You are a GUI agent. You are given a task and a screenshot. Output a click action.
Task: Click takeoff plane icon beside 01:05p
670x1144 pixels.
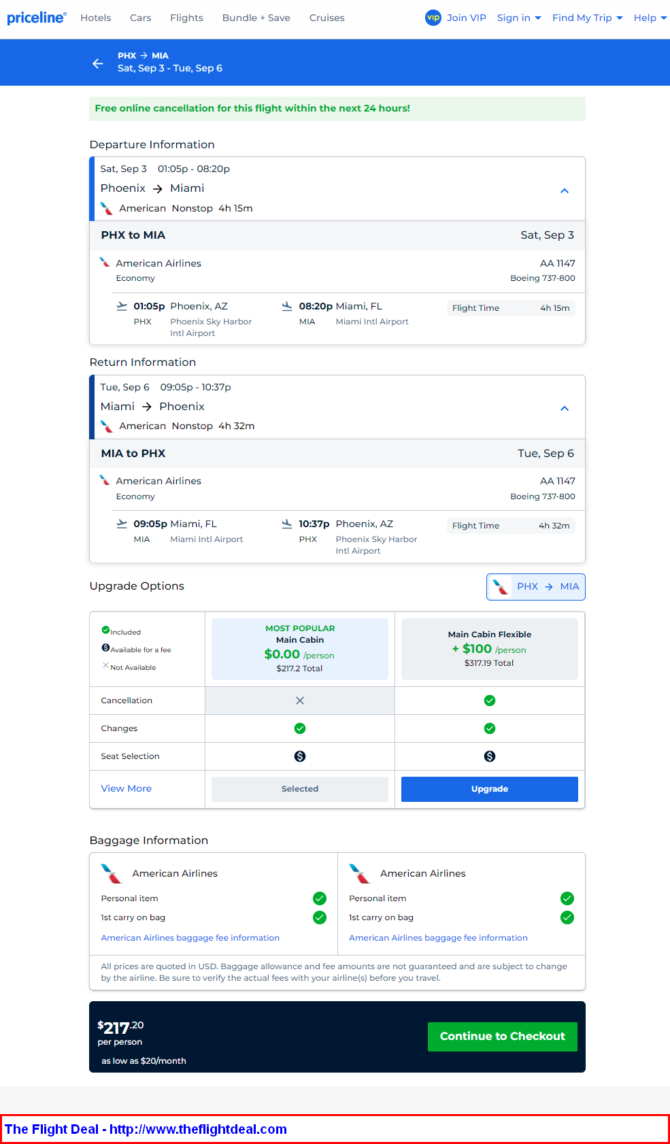[x=122, y=306]
